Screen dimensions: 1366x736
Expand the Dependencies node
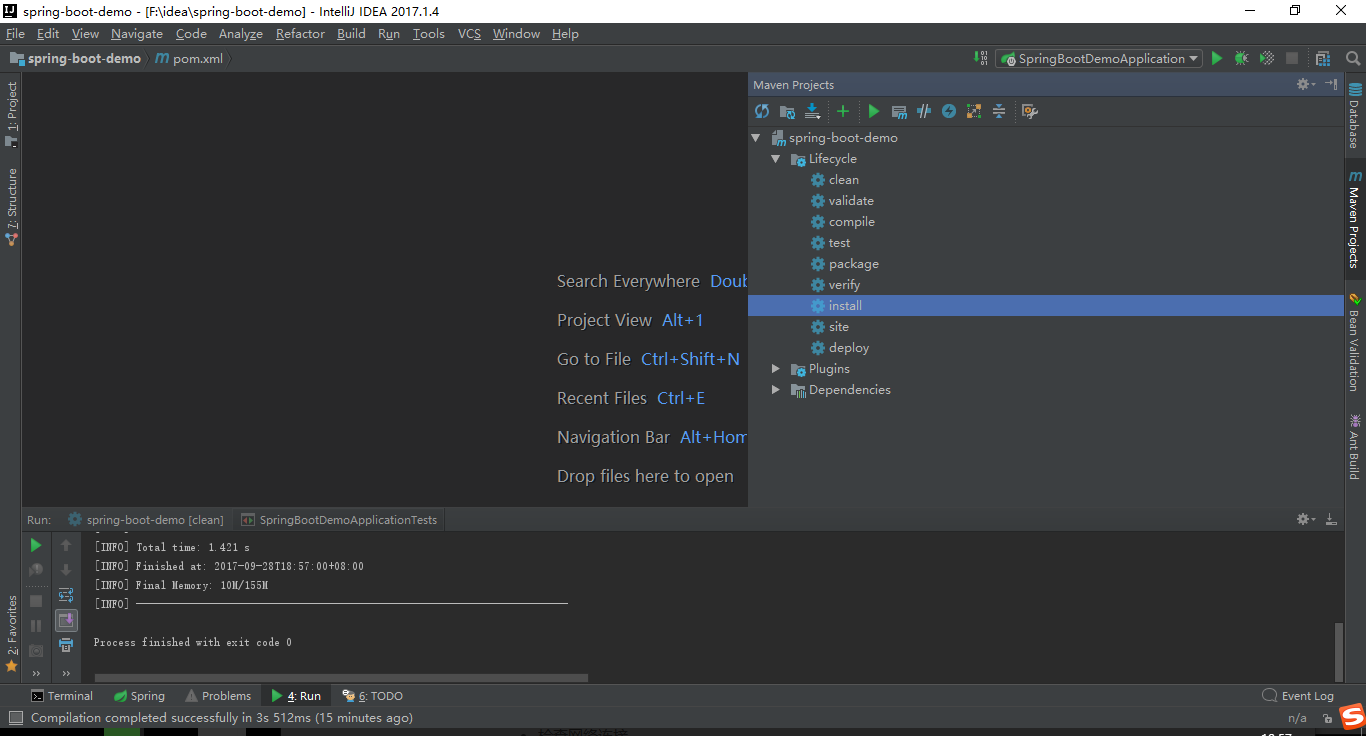click(775, 389)
